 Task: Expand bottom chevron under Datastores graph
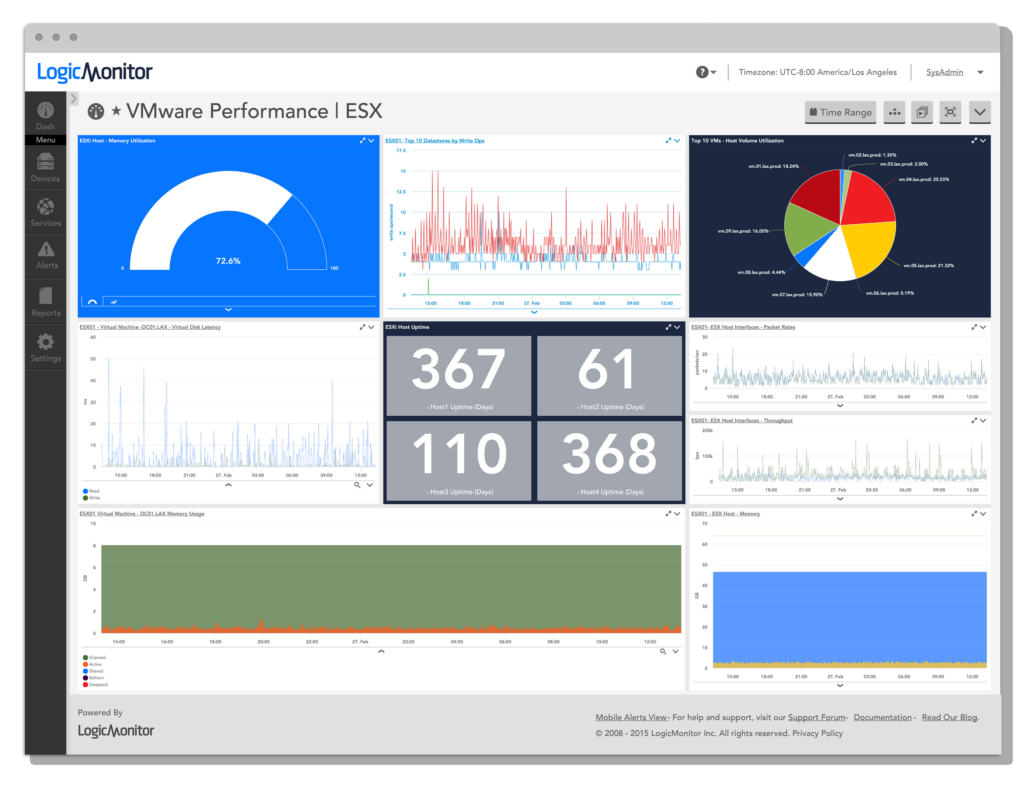(x=534, y=312)
